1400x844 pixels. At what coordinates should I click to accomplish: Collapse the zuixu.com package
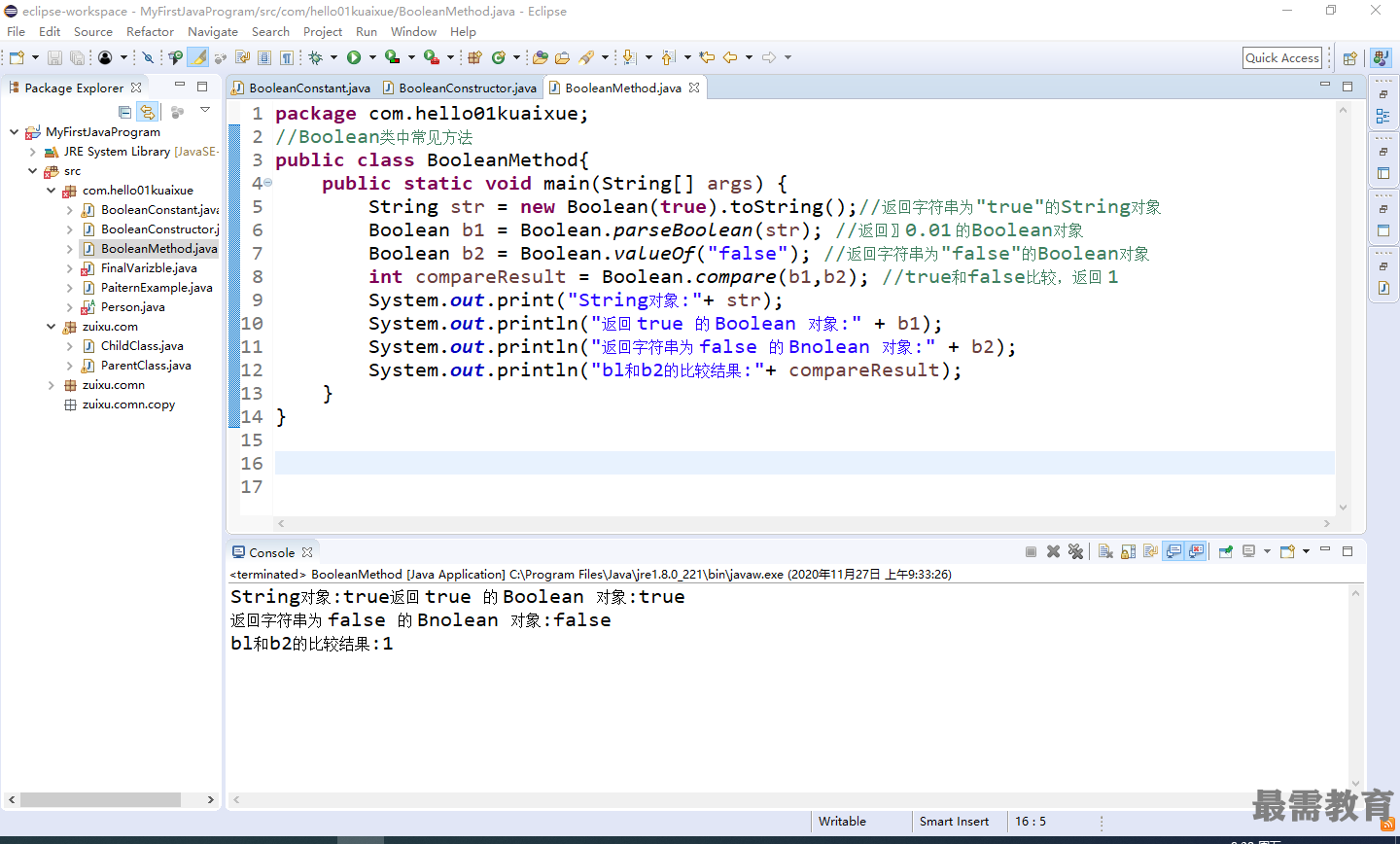point(51,327)
